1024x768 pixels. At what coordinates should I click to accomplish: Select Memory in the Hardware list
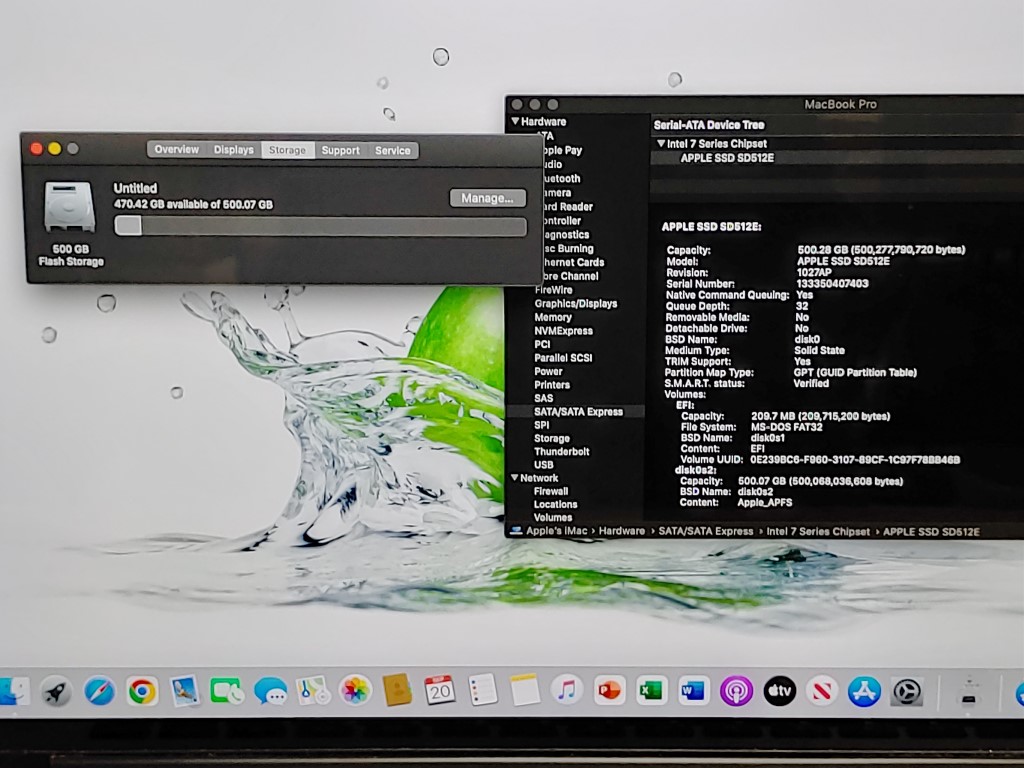click(x=552, y=317)
